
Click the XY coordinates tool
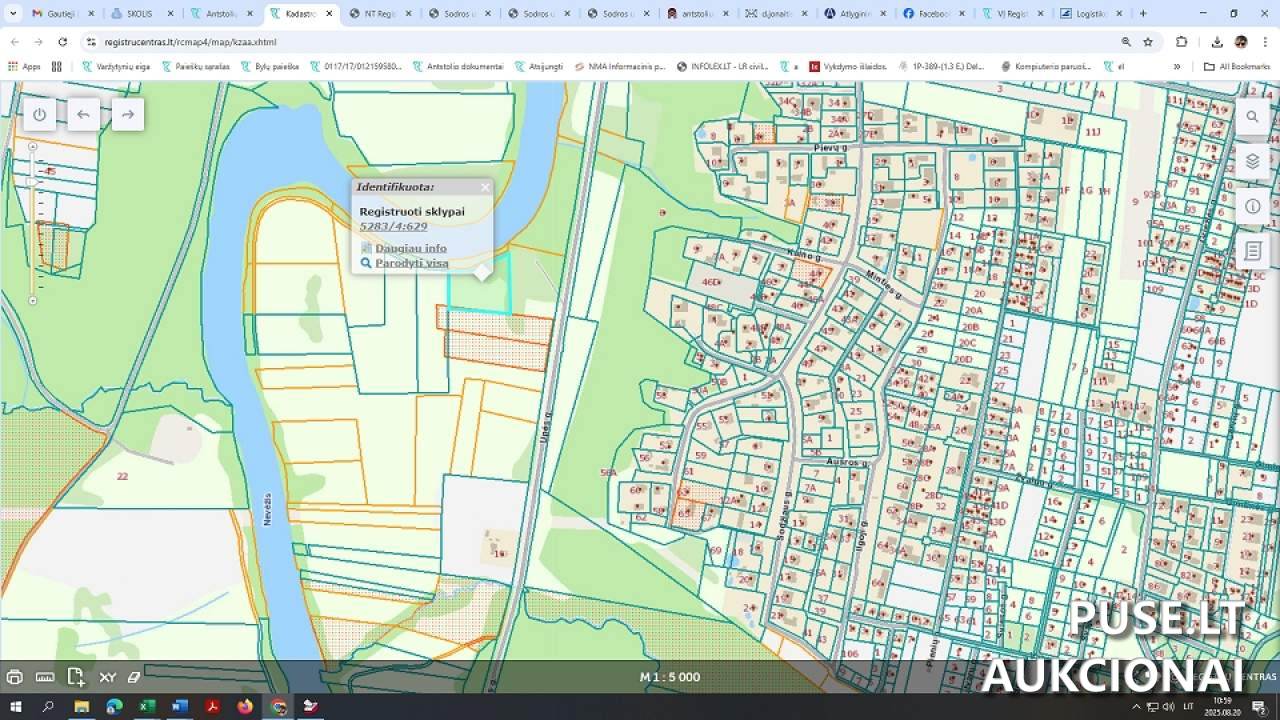(x=107, y=677)
